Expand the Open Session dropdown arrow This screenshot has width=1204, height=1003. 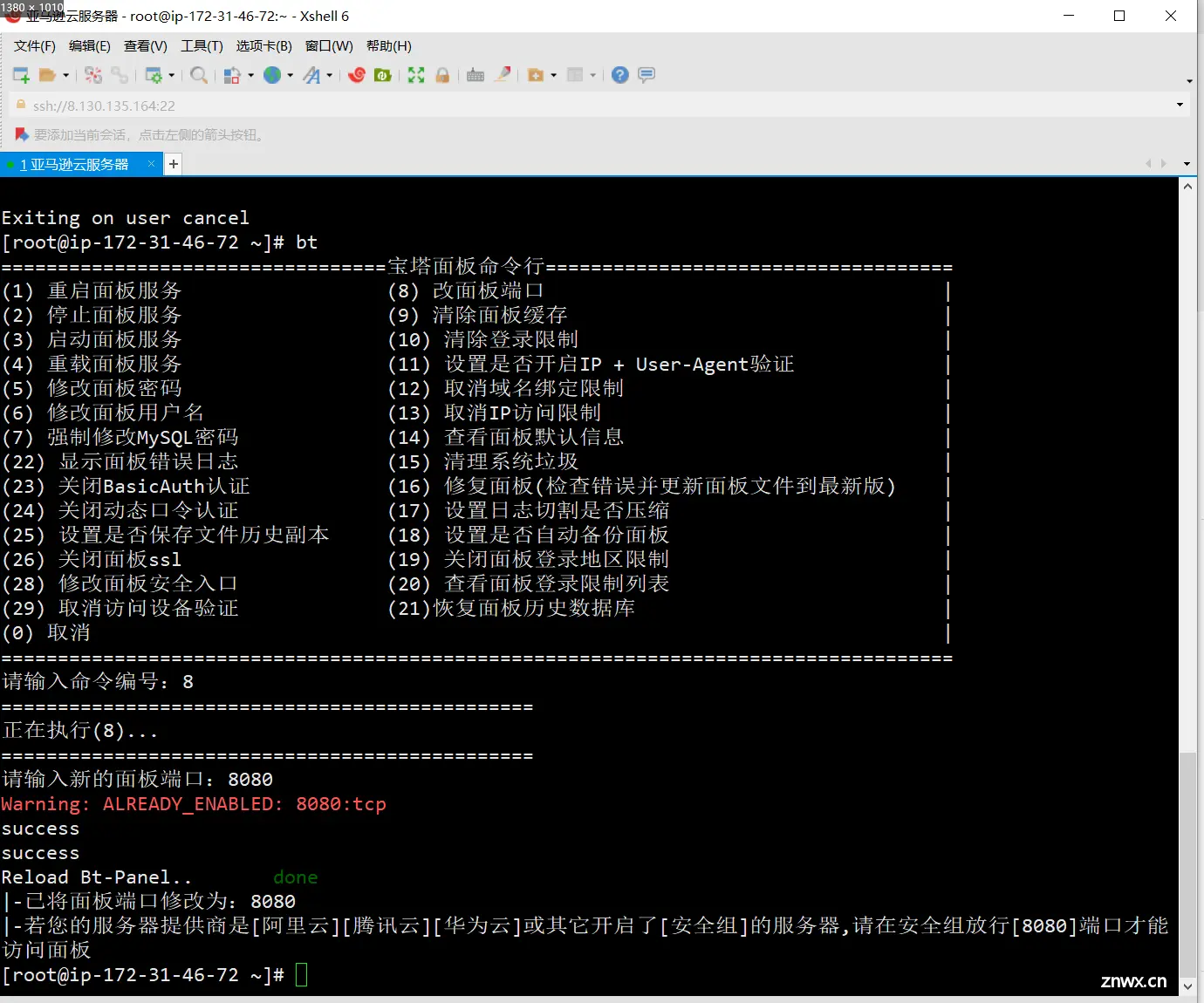coord(65,75)
